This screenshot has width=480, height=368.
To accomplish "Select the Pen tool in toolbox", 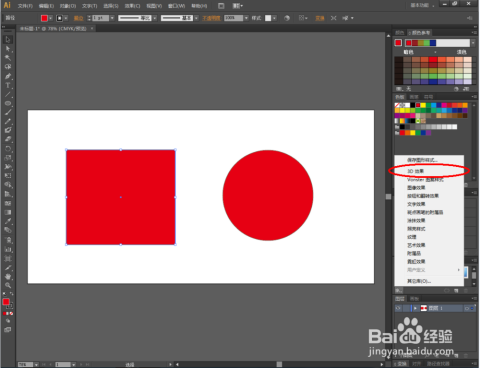I will [8, 76].
